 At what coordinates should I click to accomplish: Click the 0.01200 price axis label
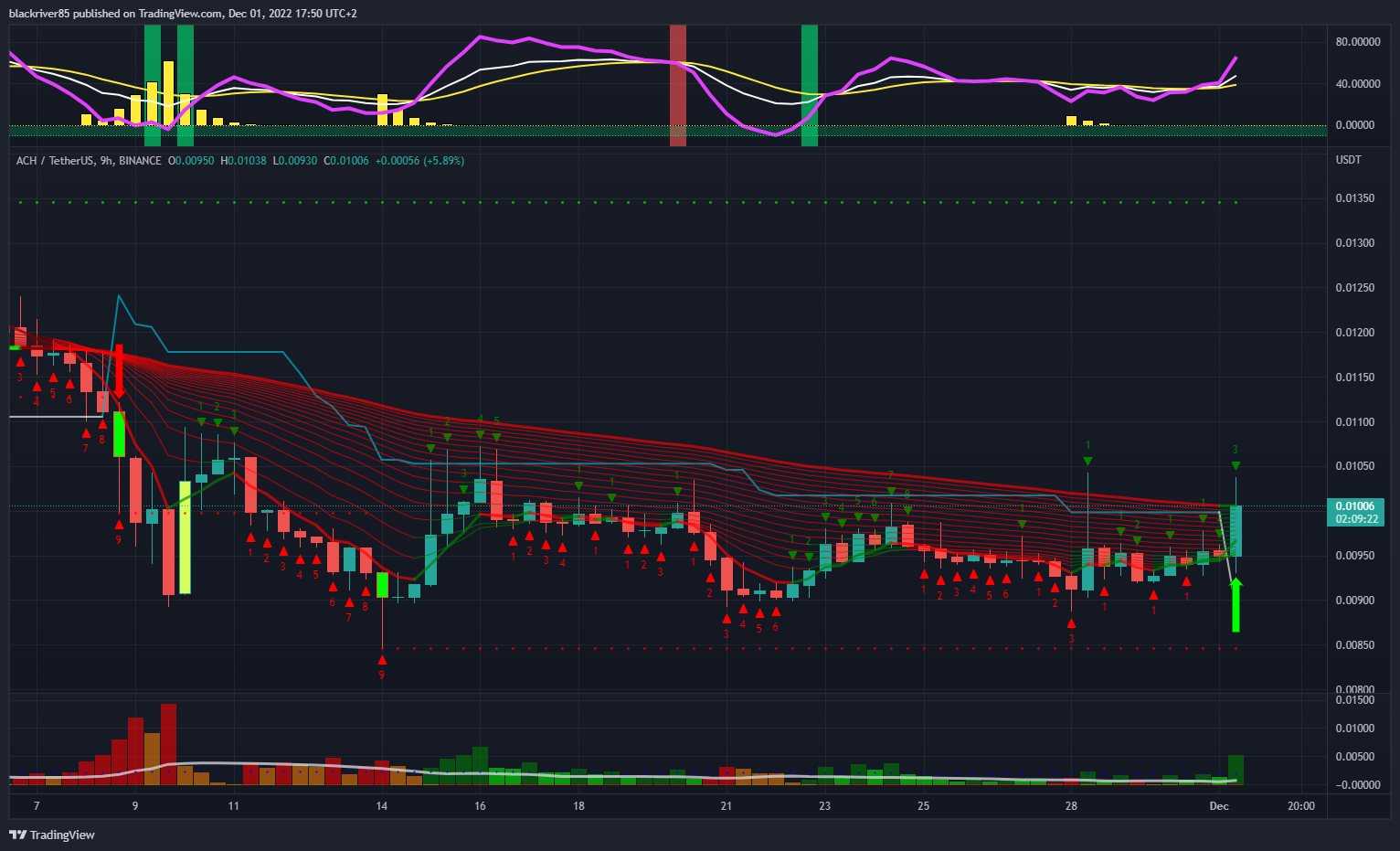1355,333
